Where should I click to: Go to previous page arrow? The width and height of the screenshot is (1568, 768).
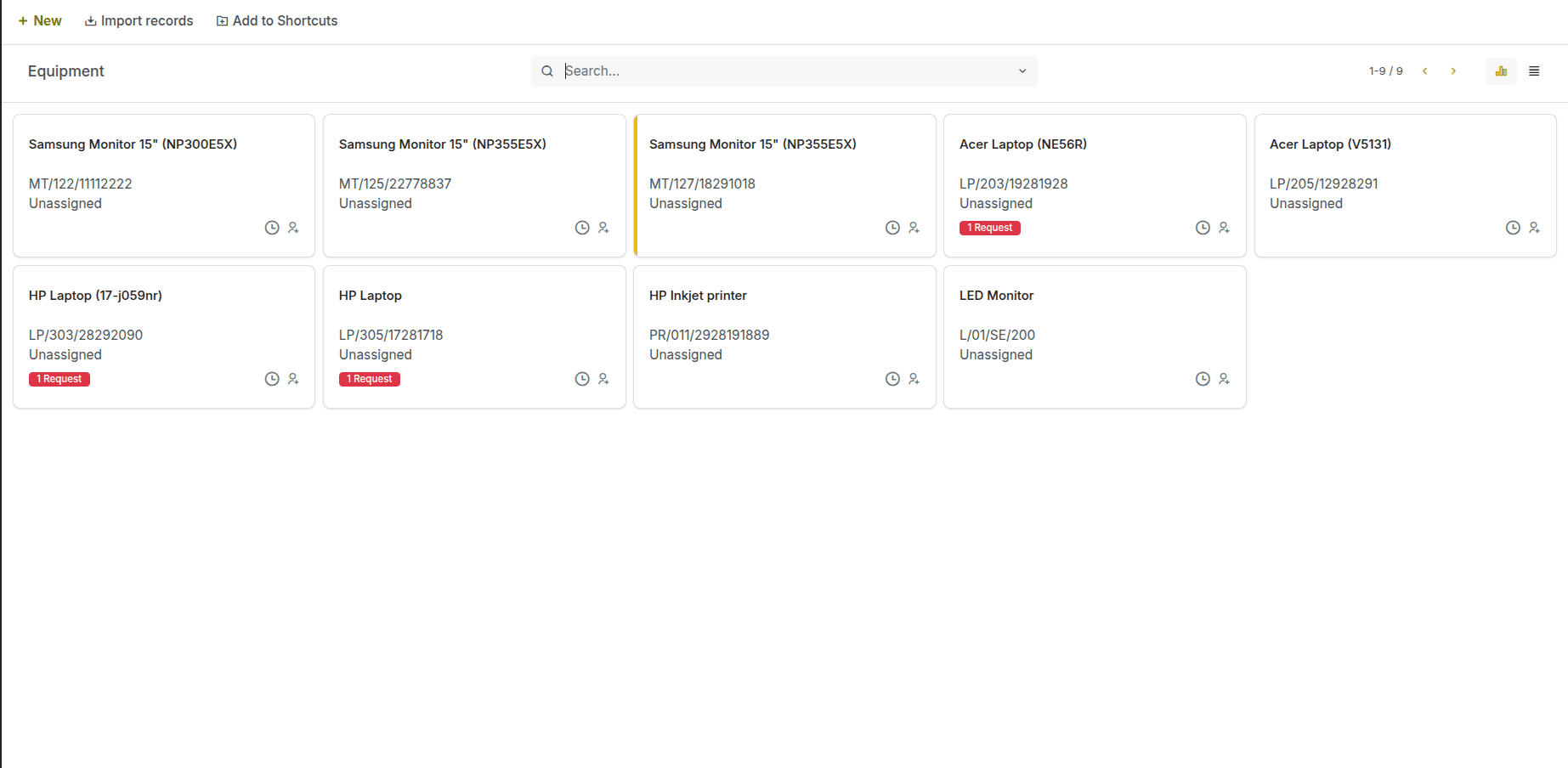click(x=1425, y=71)
